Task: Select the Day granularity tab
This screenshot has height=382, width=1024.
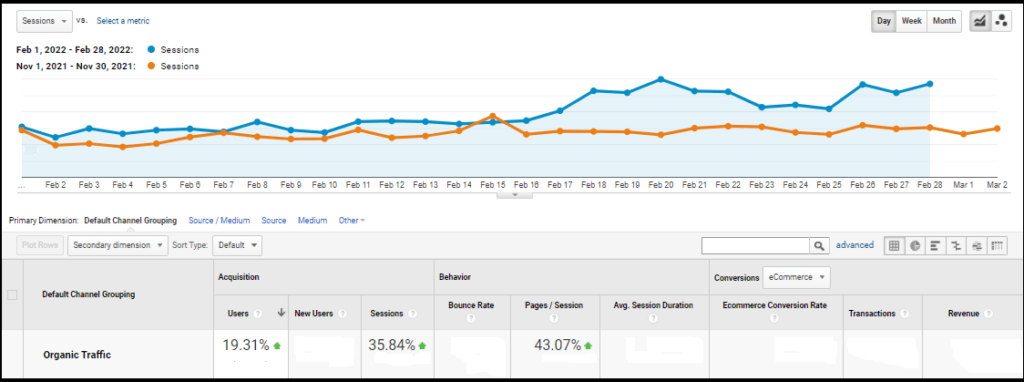Action: point(884,21)
